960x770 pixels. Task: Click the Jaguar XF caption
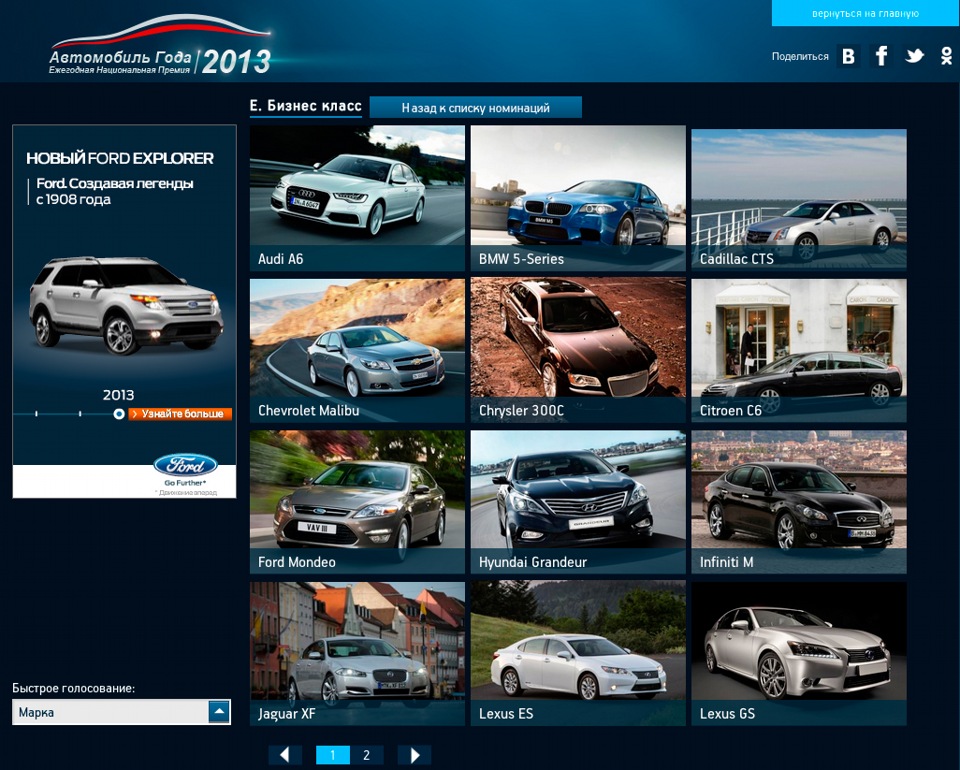(287, 714)
